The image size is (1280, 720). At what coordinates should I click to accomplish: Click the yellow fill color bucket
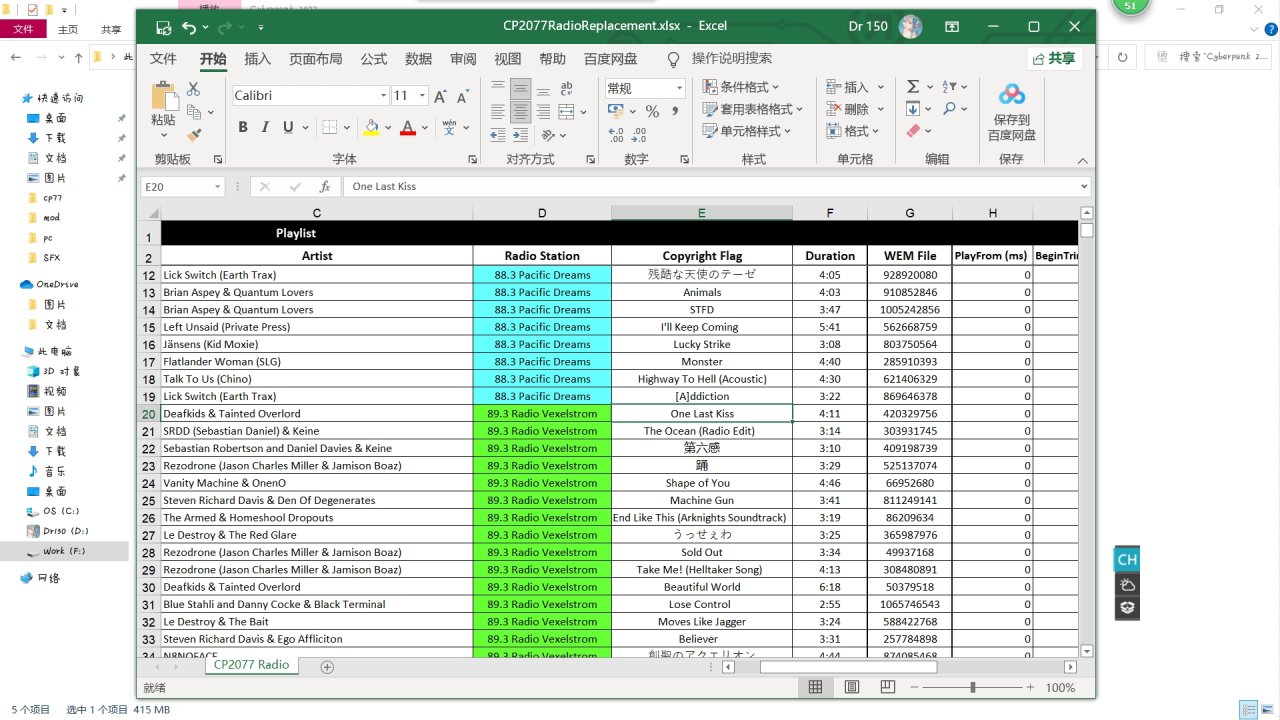tap(371, 127)
